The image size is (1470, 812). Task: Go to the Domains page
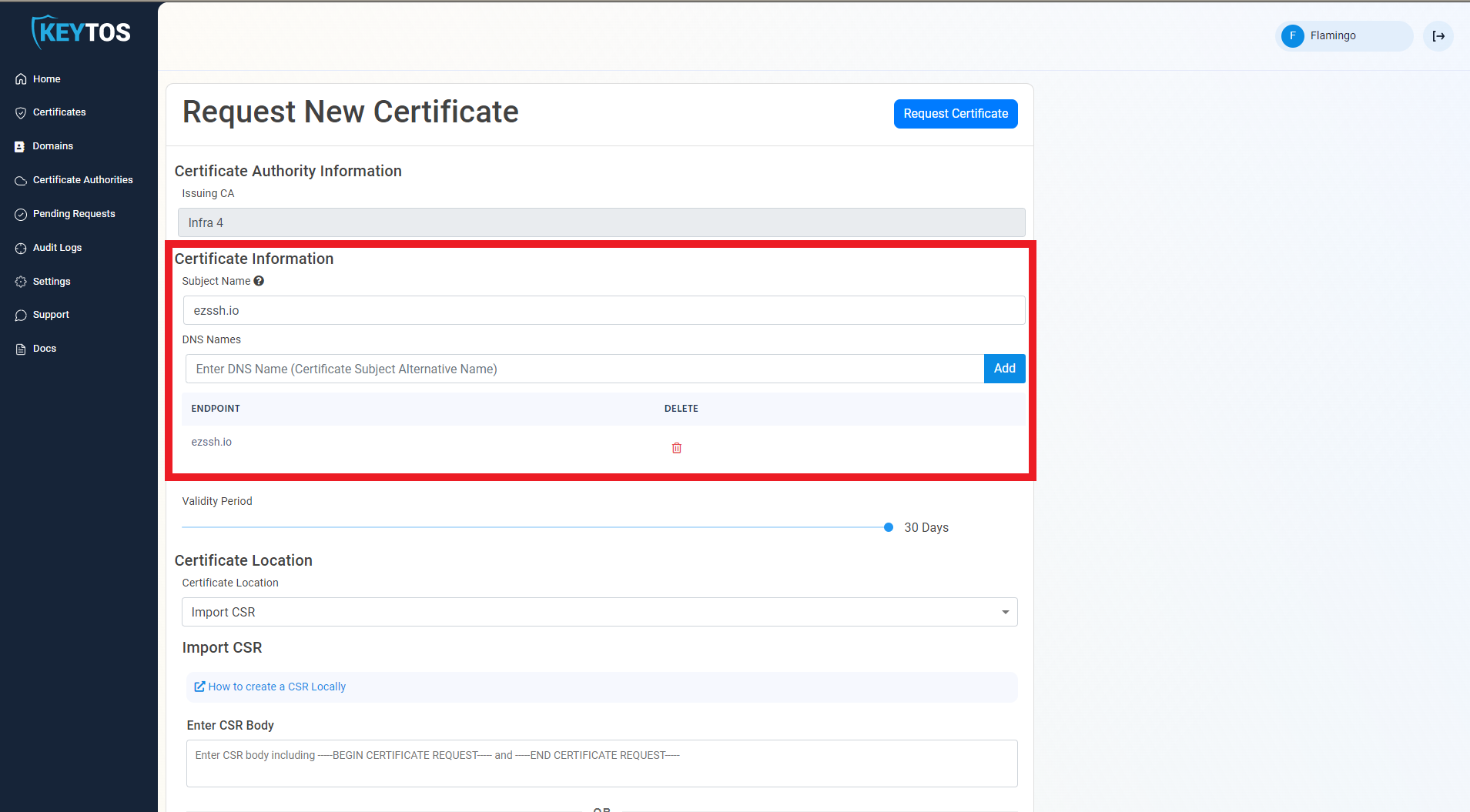point(52,146)
